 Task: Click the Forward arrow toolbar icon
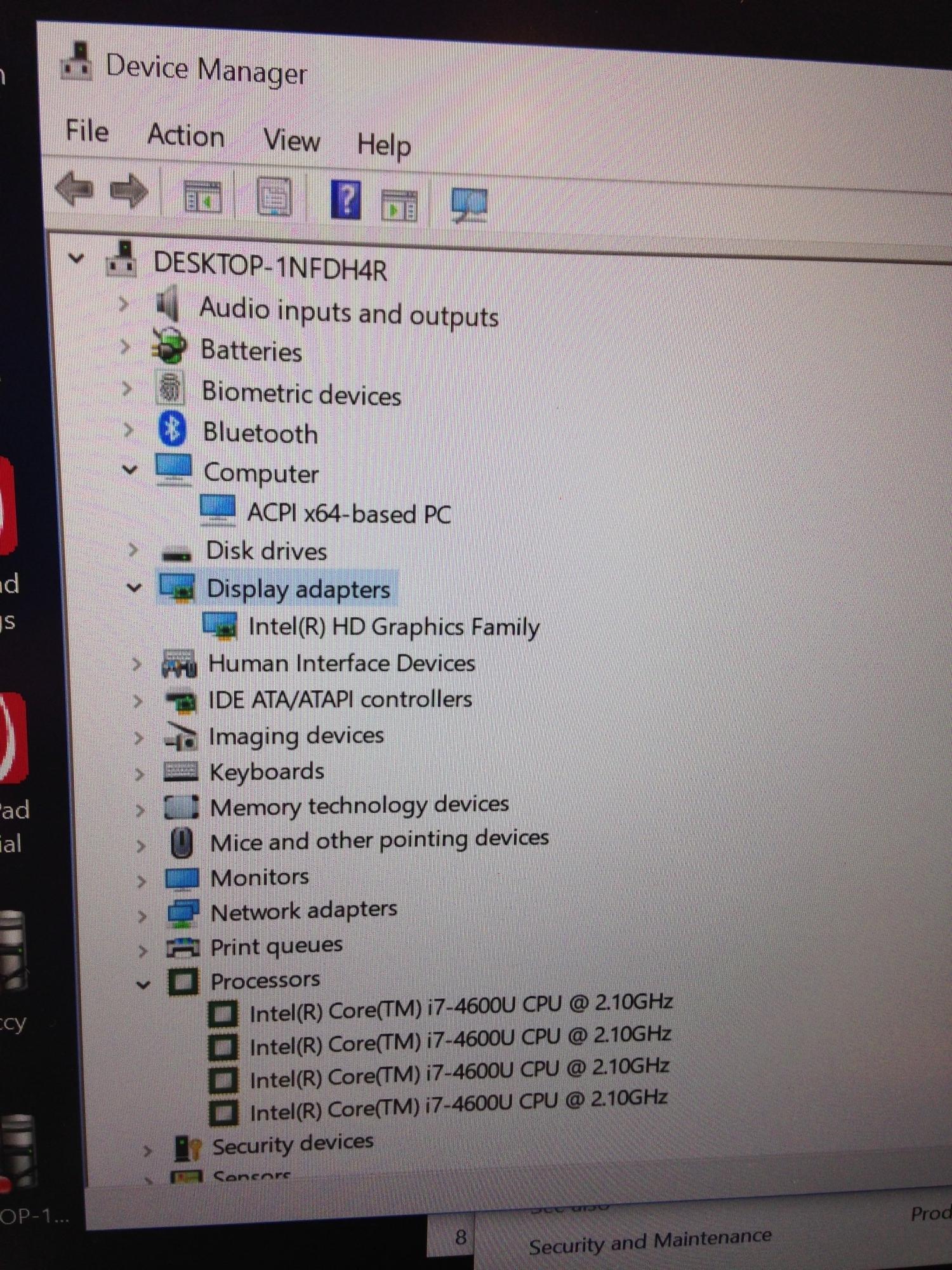[129, 191]
